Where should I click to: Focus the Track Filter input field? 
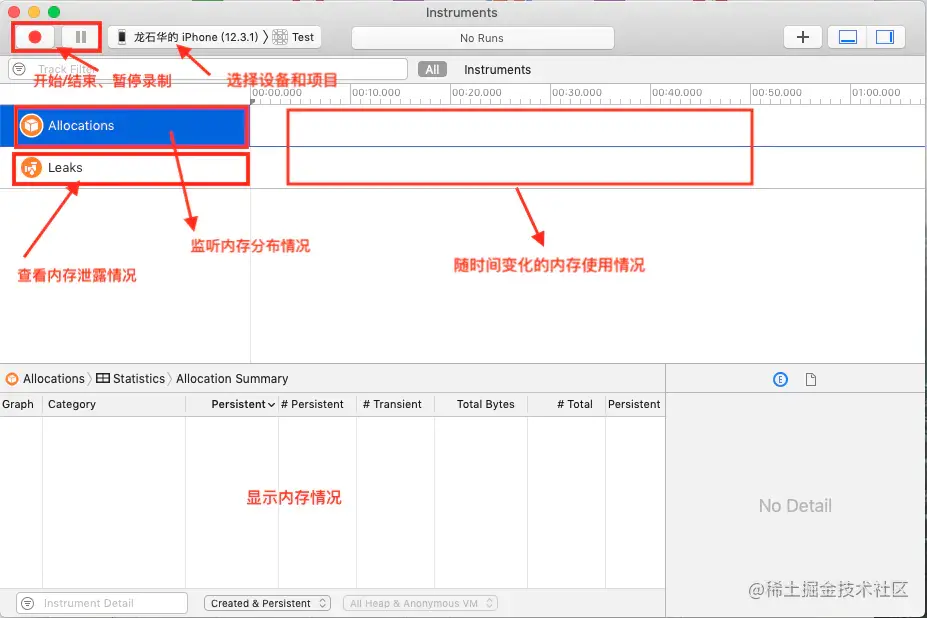coord(208,69)
